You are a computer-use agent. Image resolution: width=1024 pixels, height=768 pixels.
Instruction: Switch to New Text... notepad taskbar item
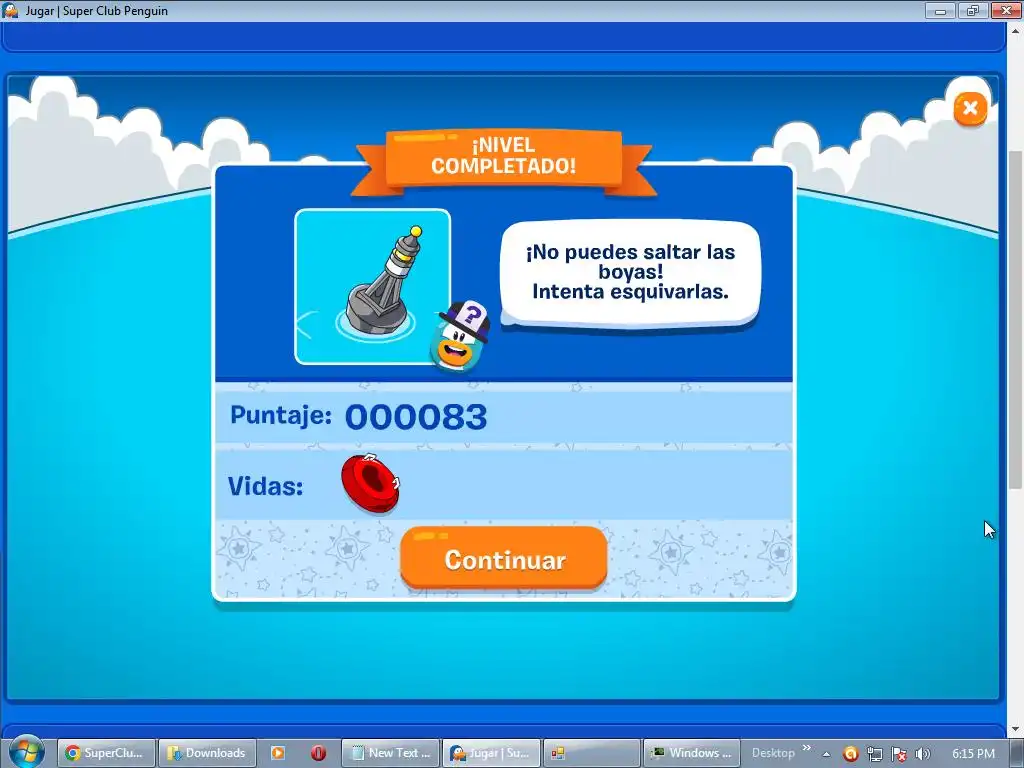tap(391, 753)
